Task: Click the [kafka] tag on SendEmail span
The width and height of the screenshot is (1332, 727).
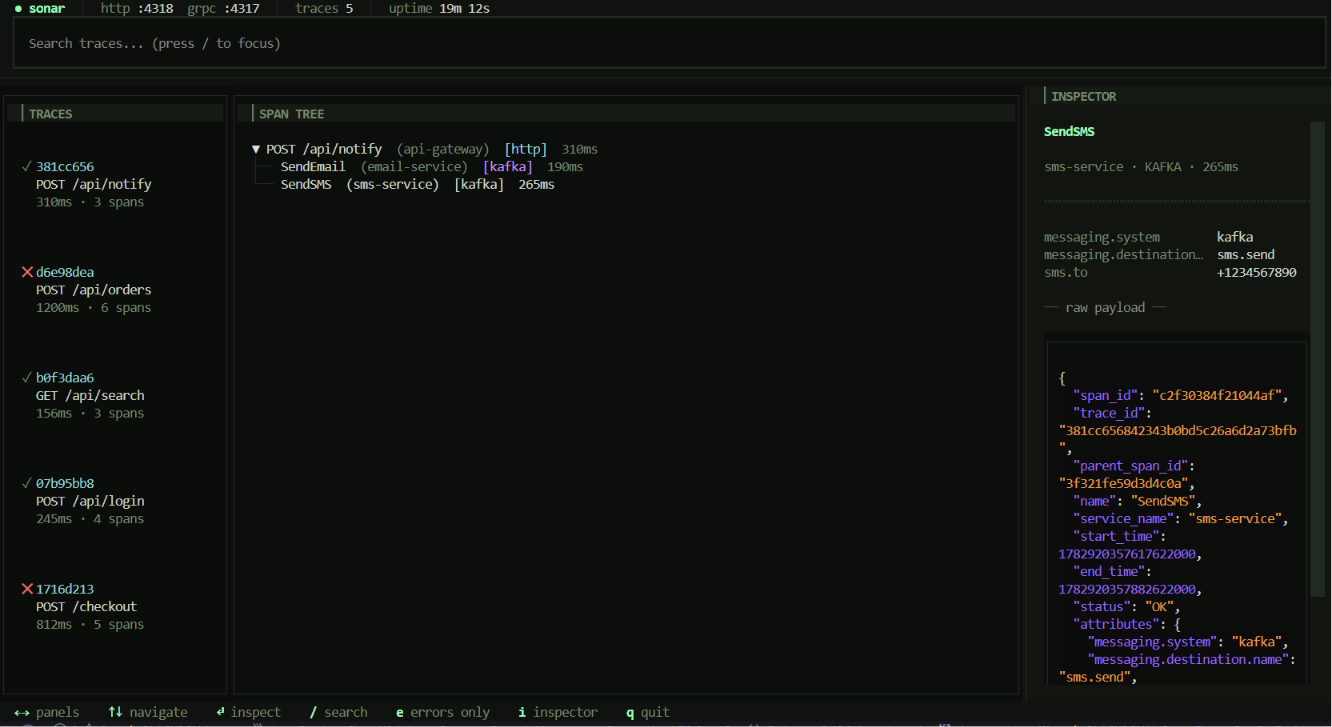Action: pyautogui.click(x=508, y=167)
